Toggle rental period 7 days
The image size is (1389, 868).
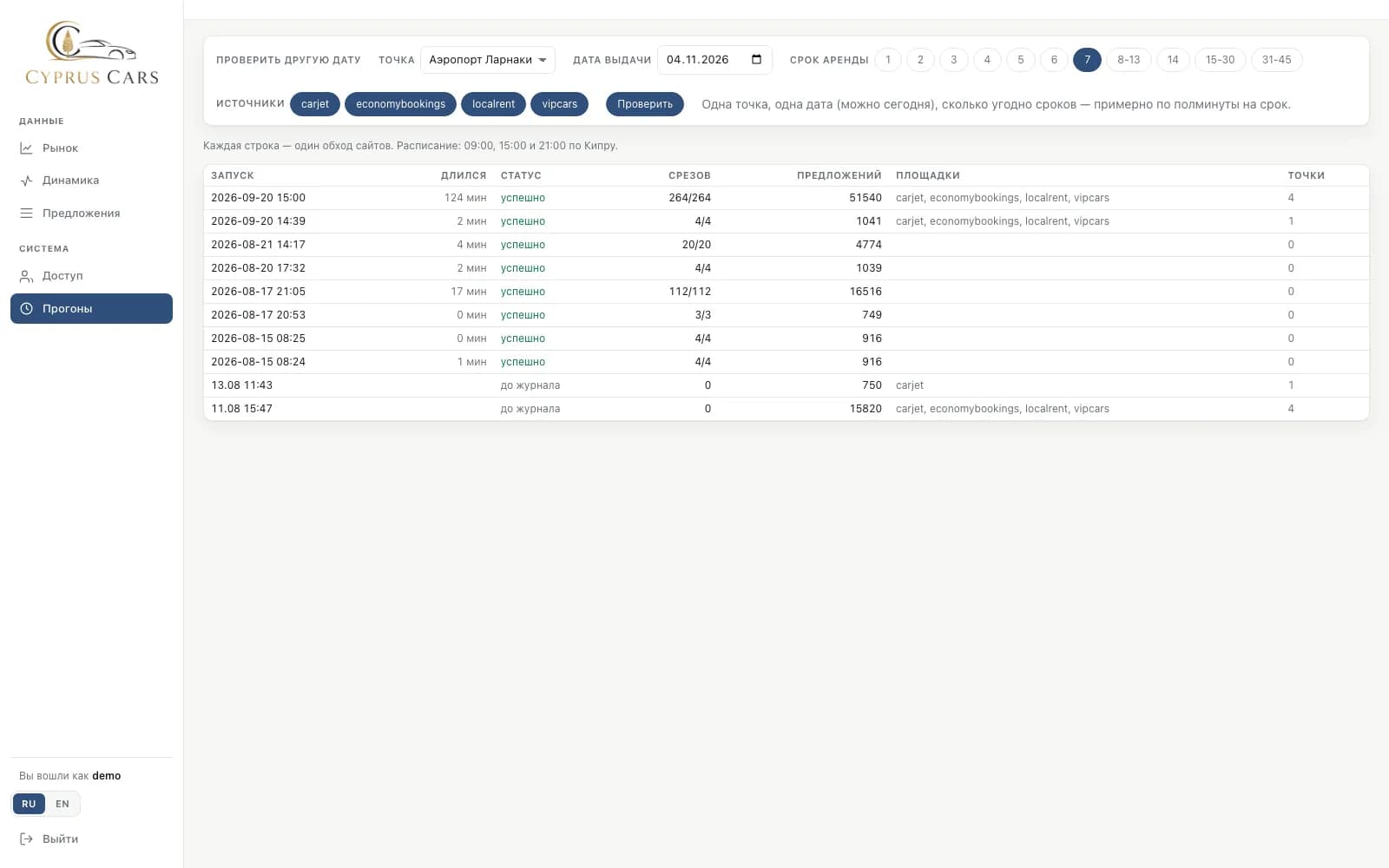coord(1087,60)
